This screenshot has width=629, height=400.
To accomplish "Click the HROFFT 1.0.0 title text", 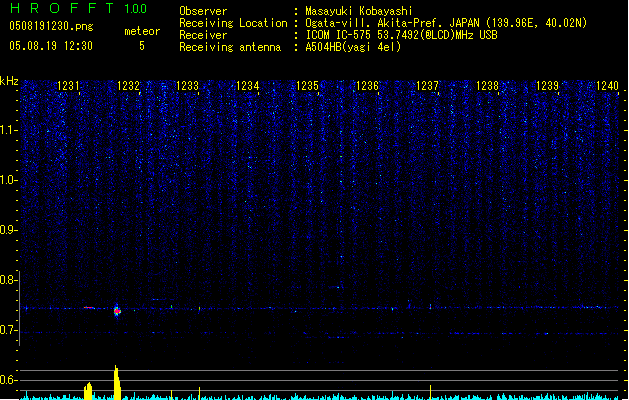I will (78, 8).
